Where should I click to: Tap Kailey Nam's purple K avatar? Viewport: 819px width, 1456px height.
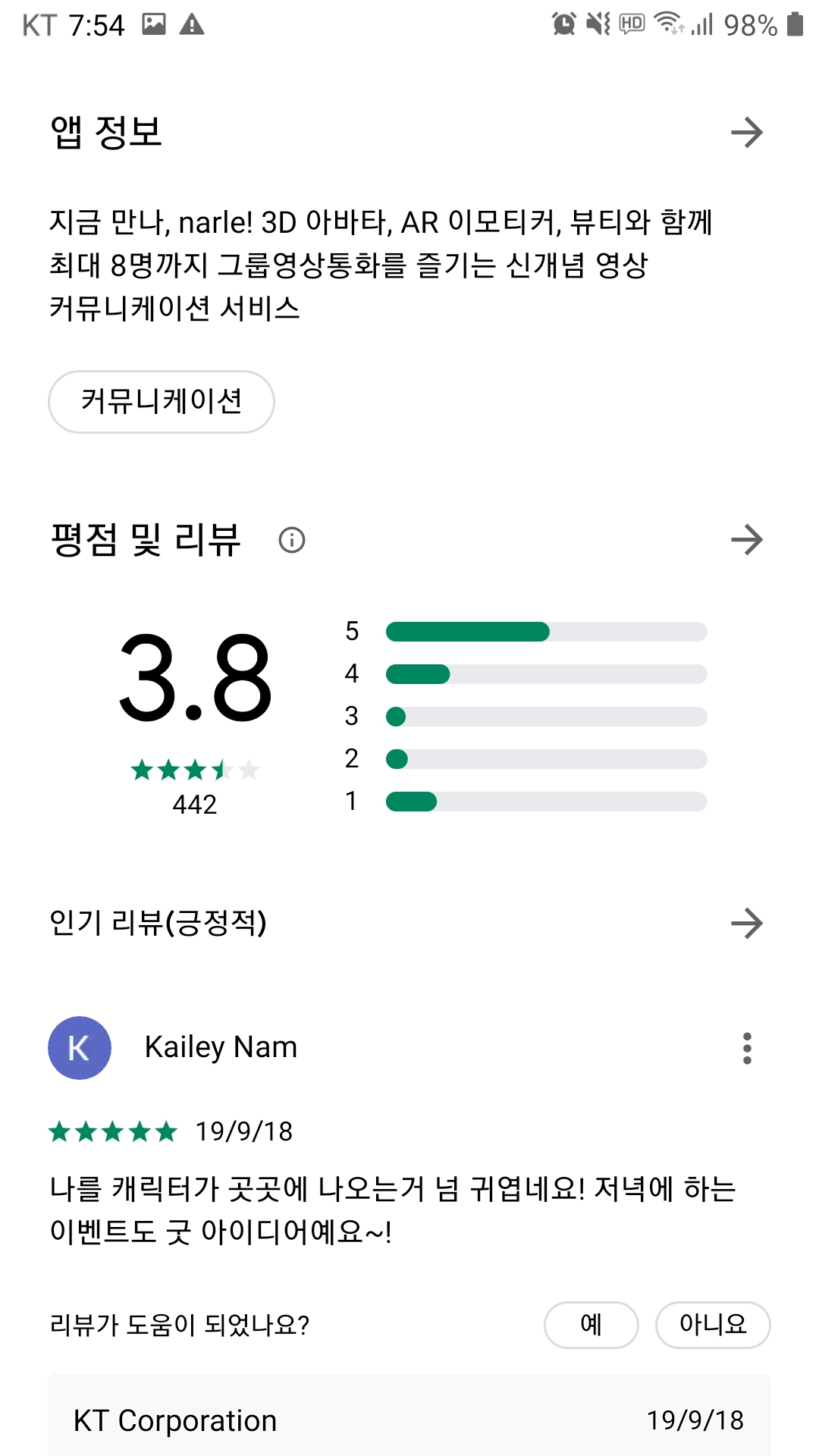coord(80,1048)
